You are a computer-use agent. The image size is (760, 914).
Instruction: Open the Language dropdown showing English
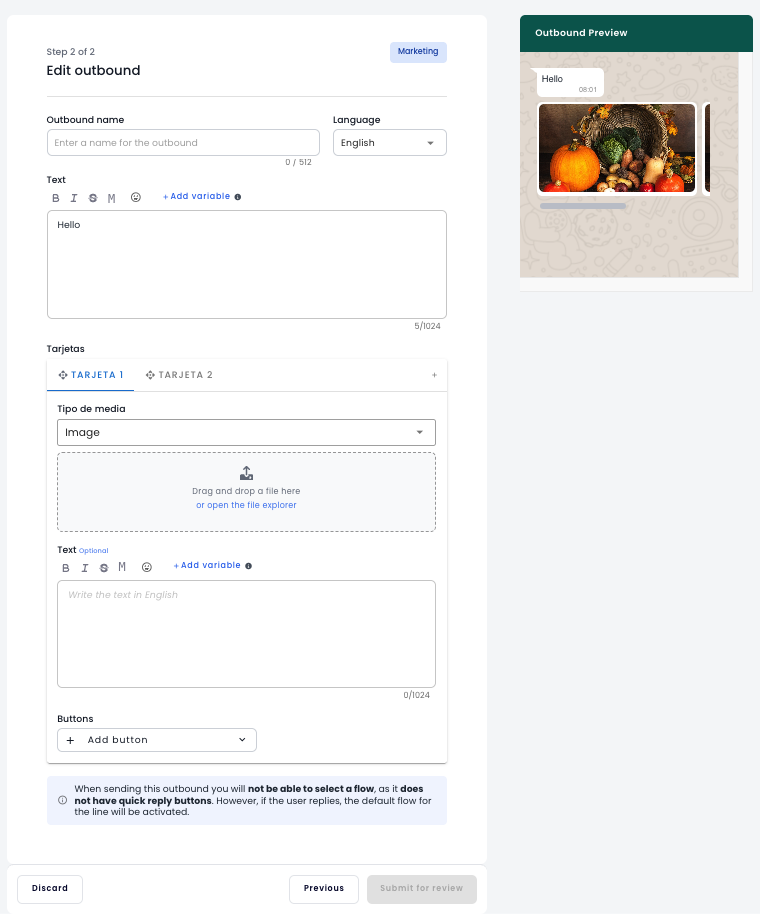[x=390, y=143]
